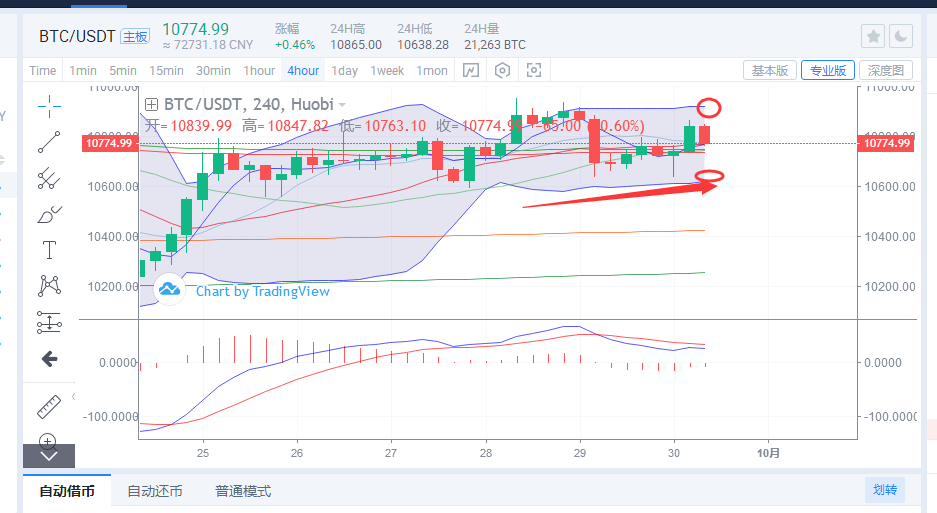This screenshot has width=937, height=513.
Task: Select the brush drawing tool
Action: click(x=49, y=214)
